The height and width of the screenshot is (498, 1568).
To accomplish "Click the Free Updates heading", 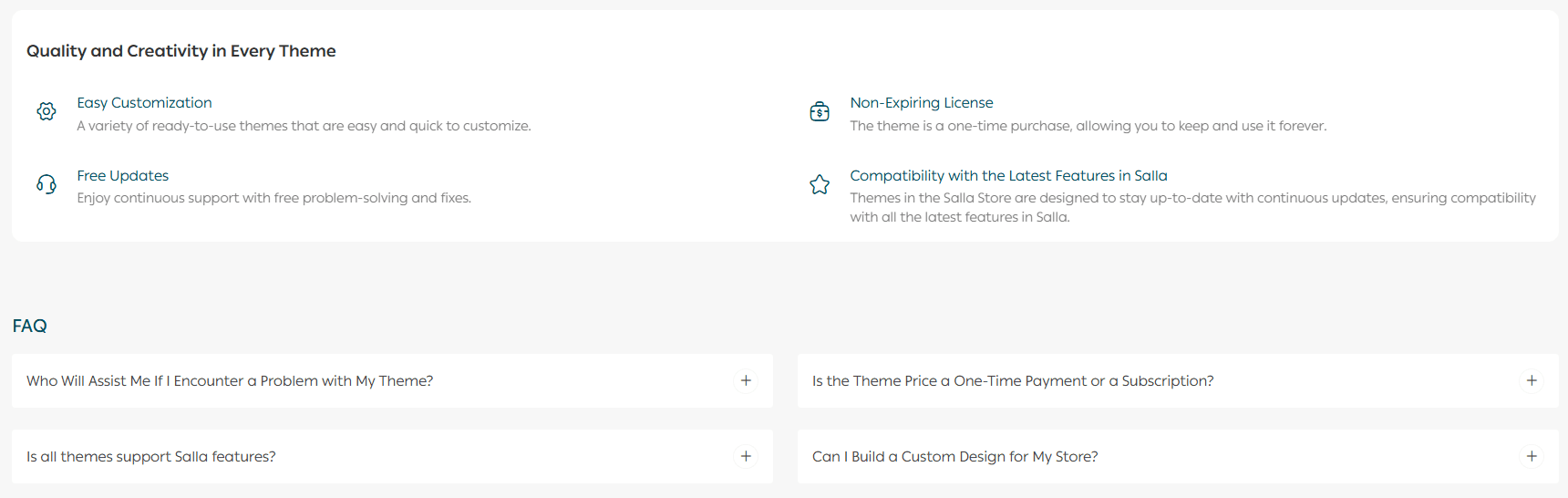I will tap(122, 176).
